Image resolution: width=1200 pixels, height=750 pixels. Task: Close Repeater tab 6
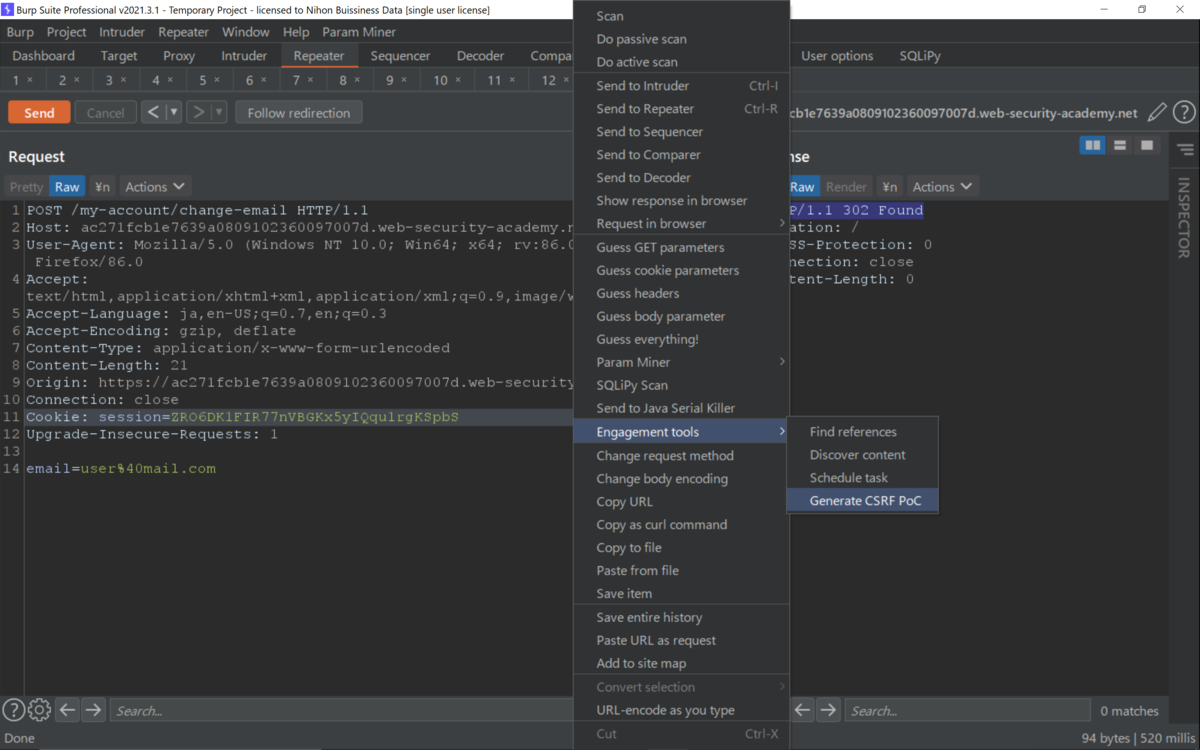pyautogui.click(x=264, y=80)
